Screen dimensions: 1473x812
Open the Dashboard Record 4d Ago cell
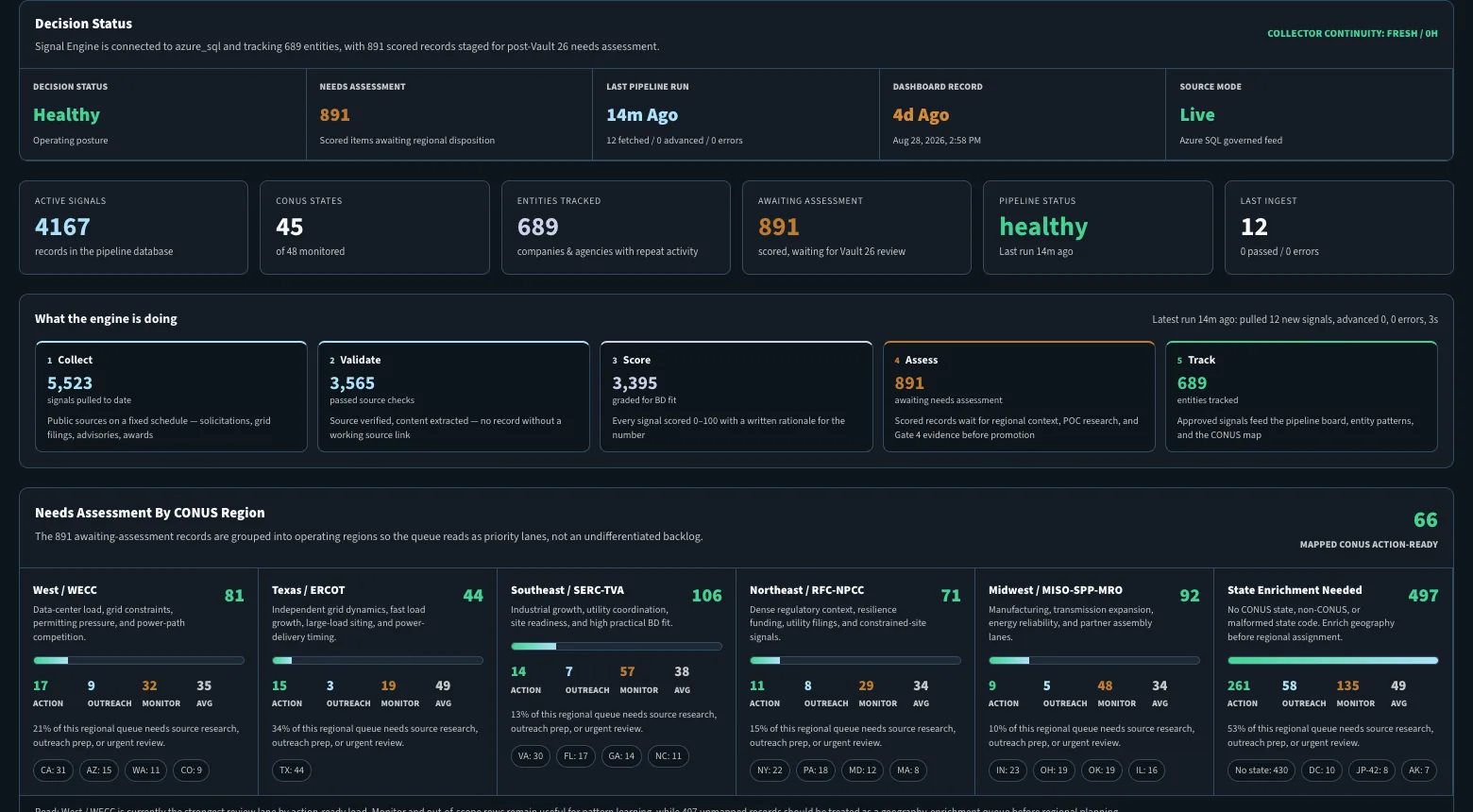tap(1023, 113)
